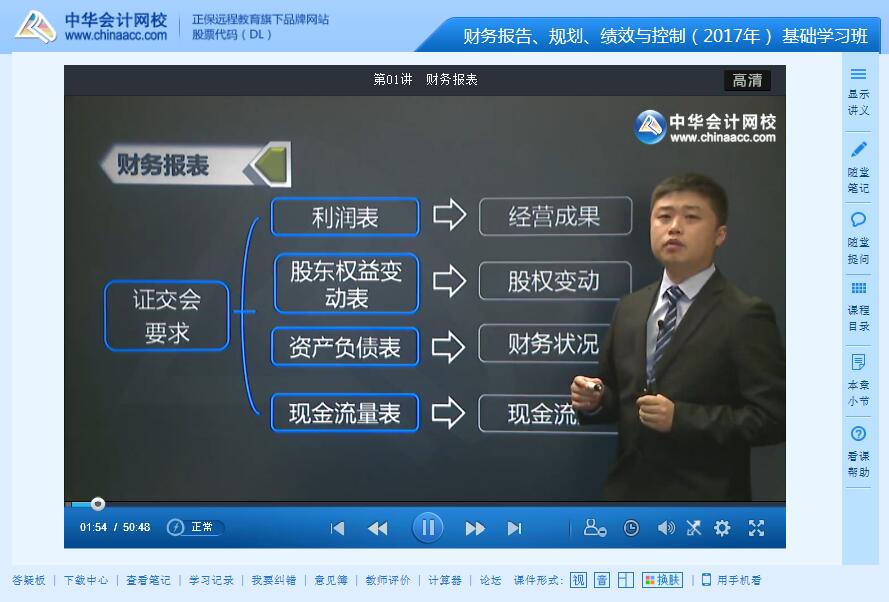The image size is (889, 602).
Task: Switch quality via 高清 button
Action: (747, 80)
